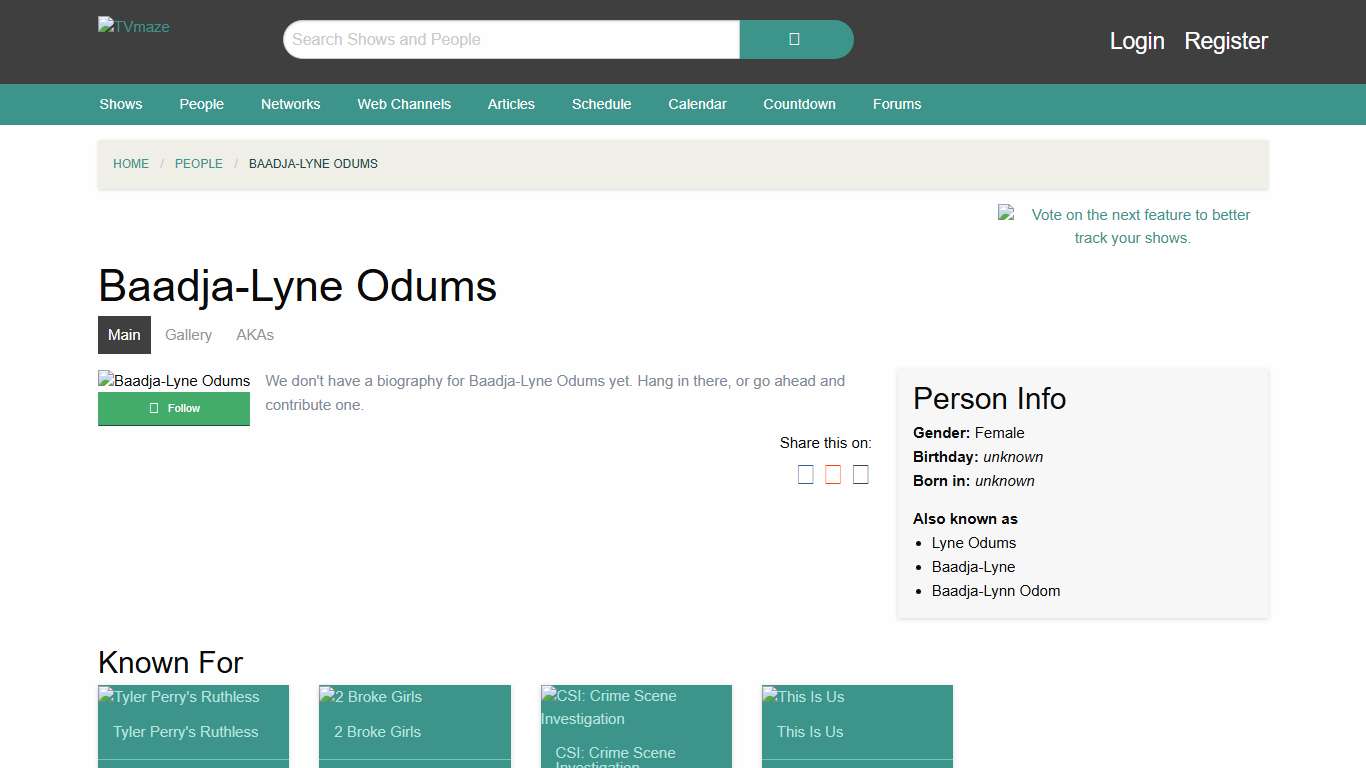Click the teal search submit button
This screenshot has width=1366, height=768.
[796, 40]
